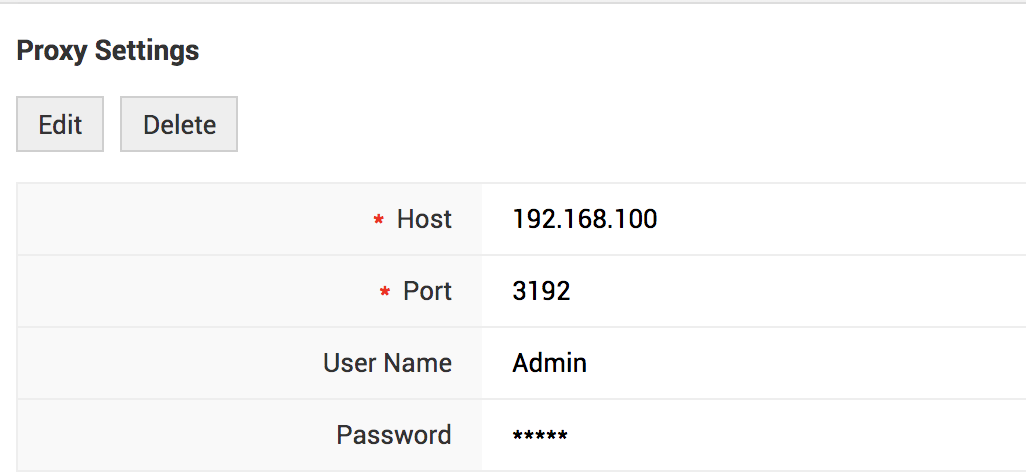The height and width of the screenshot is (476, 1026).
Task: Click empty area right of 3192
Action: coord(800,291)
